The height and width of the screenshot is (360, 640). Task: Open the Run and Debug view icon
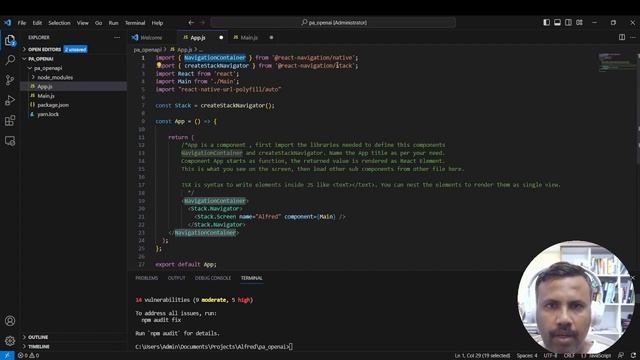coord(10,100)
